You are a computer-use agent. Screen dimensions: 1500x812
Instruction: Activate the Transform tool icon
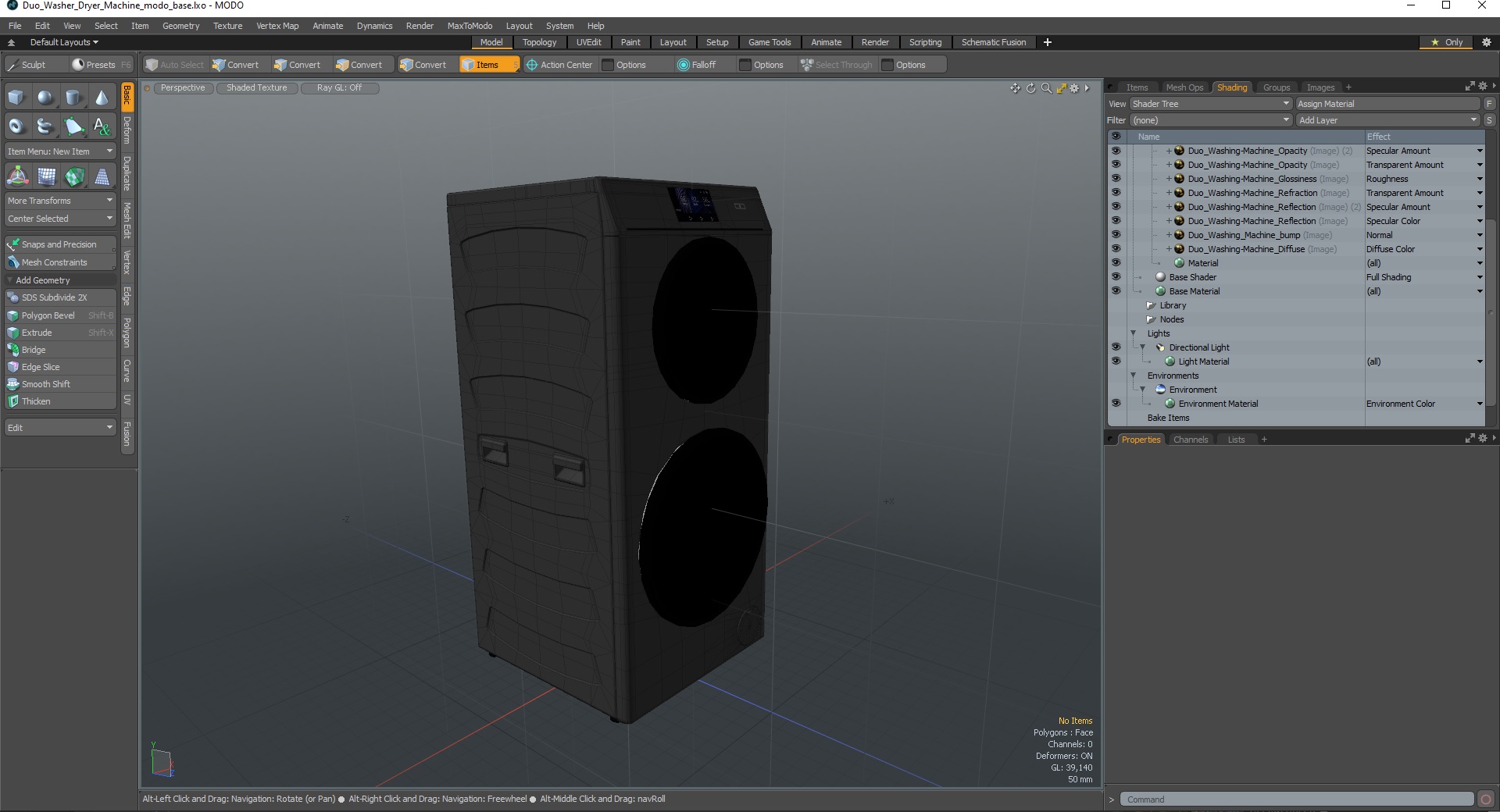click(x=17, y=176)
